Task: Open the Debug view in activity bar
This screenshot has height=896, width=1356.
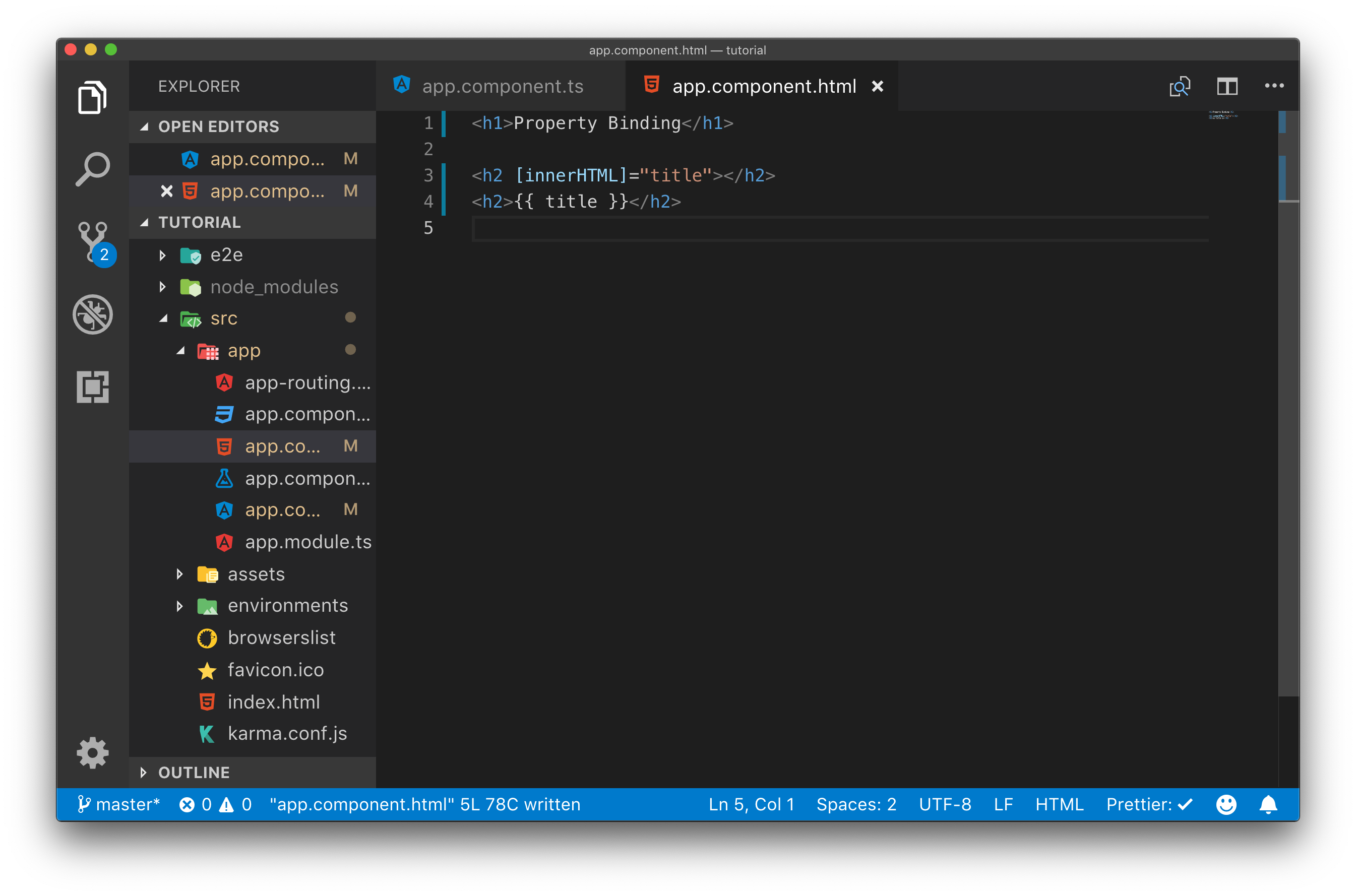Action: [93, 314]
